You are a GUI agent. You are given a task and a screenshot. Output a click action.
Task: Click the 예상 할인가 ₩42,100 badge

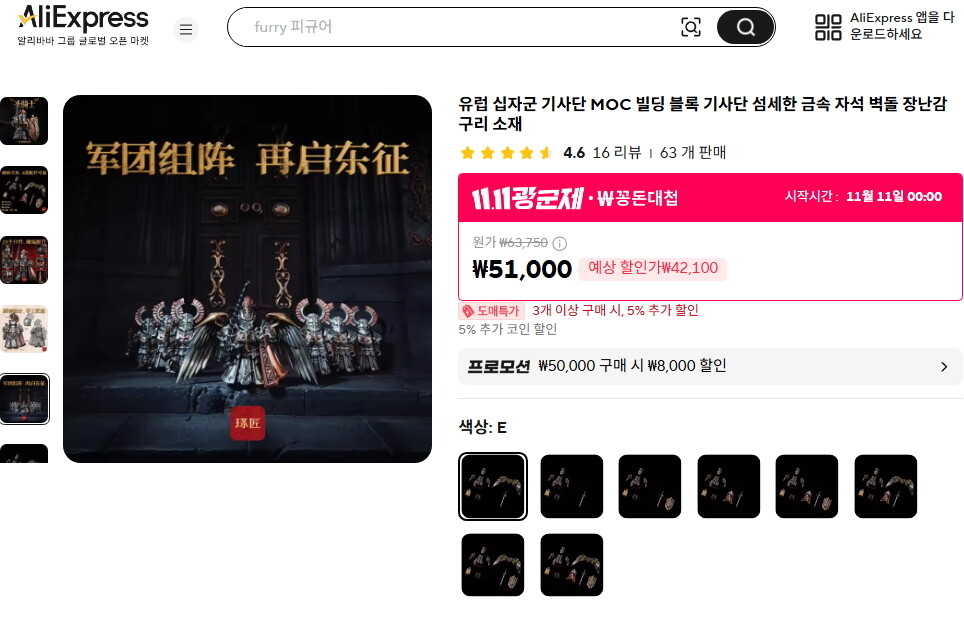pyautogui.click(x=653, y=268)
